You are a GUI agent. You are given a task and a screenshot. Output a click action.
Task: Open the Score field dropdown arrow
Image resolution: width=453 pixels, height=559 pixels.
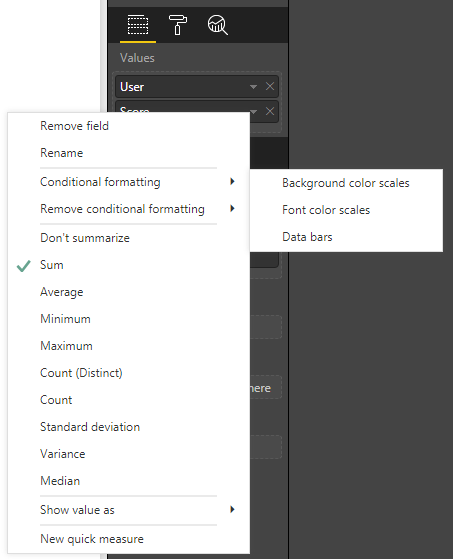253,112
